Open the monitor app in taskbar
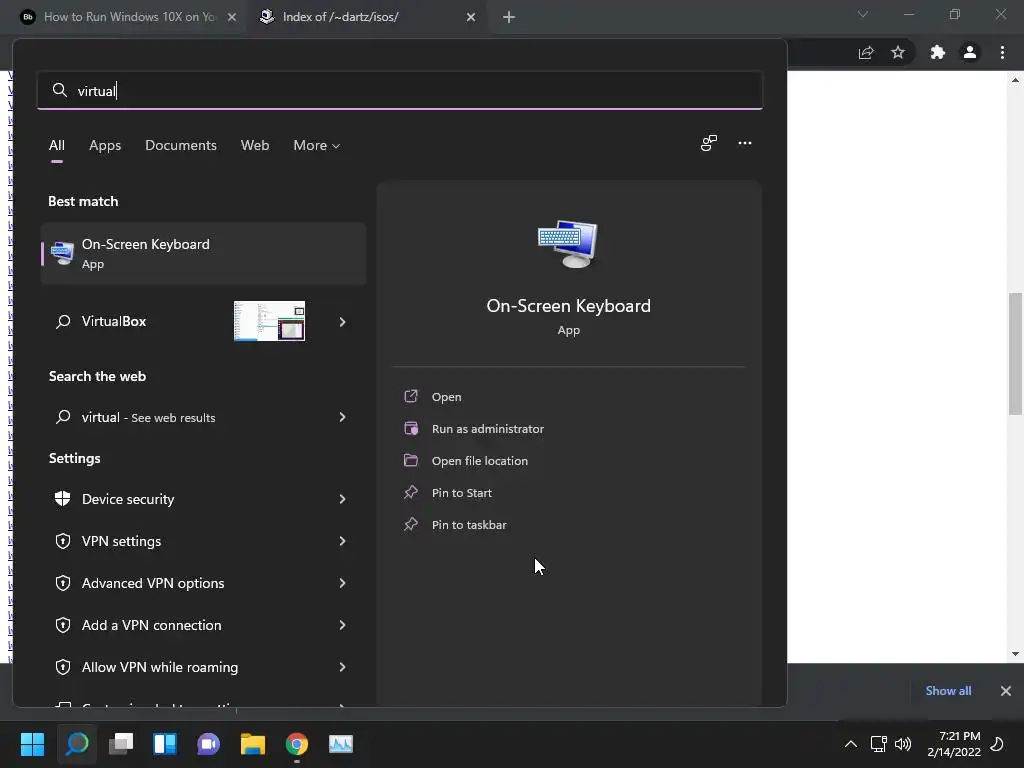Image resolution: width=1024 pixels, height=768 pixels. coord(341,744)
